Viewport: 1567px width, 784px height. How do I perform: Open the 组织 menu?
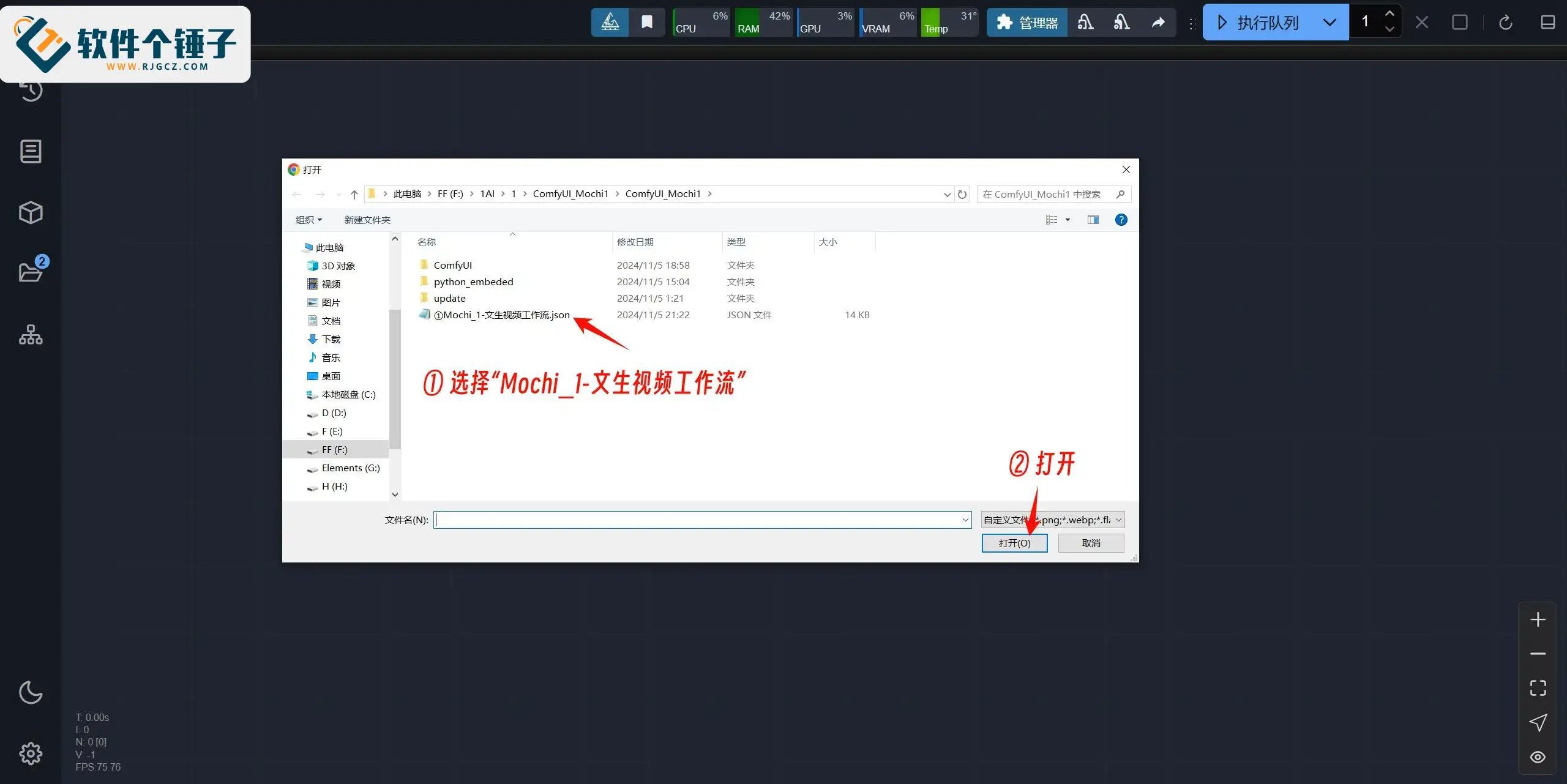(x=309, y=220)
